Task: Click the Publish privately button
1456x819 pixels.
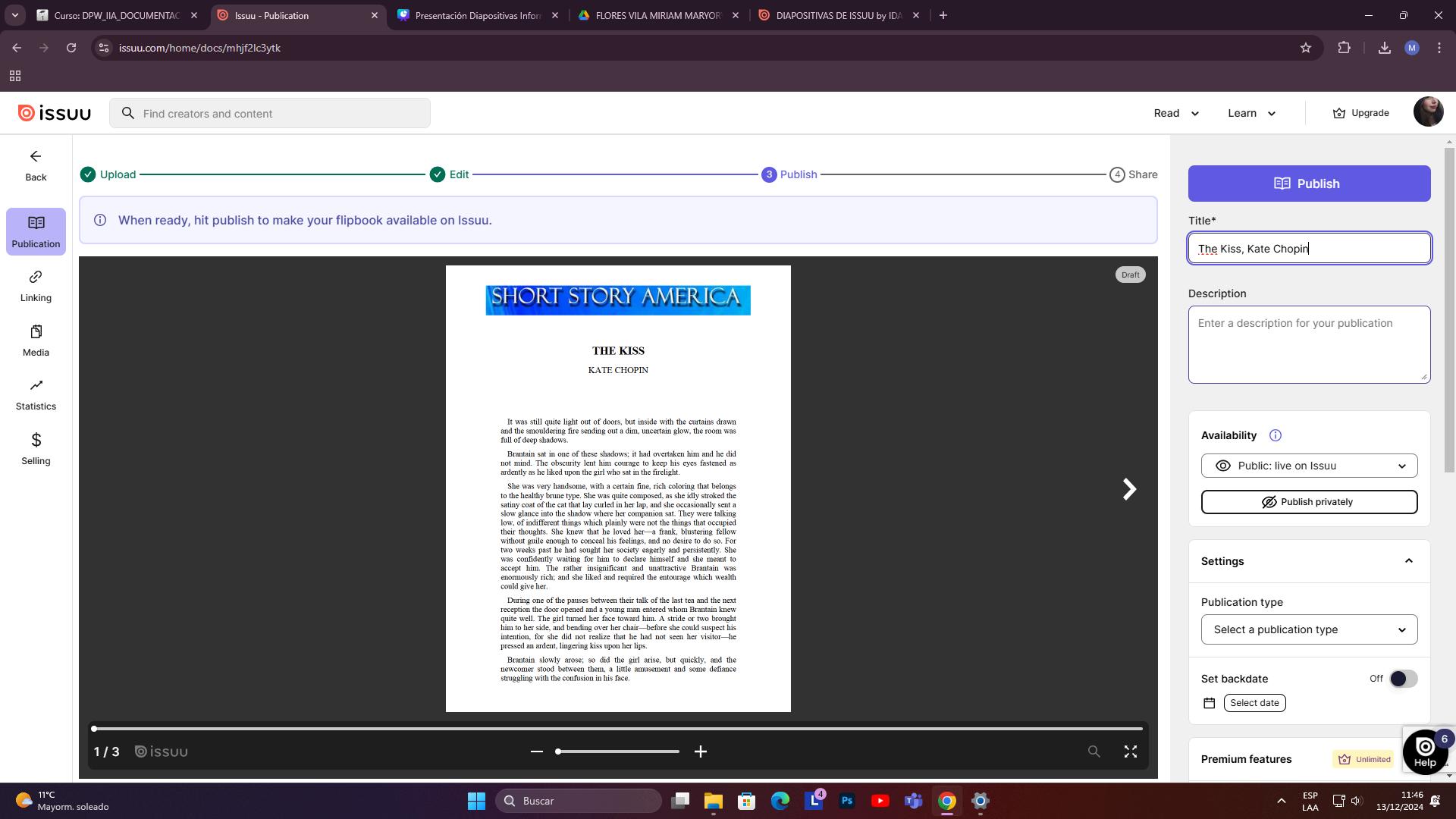Action: [1309, 502]
